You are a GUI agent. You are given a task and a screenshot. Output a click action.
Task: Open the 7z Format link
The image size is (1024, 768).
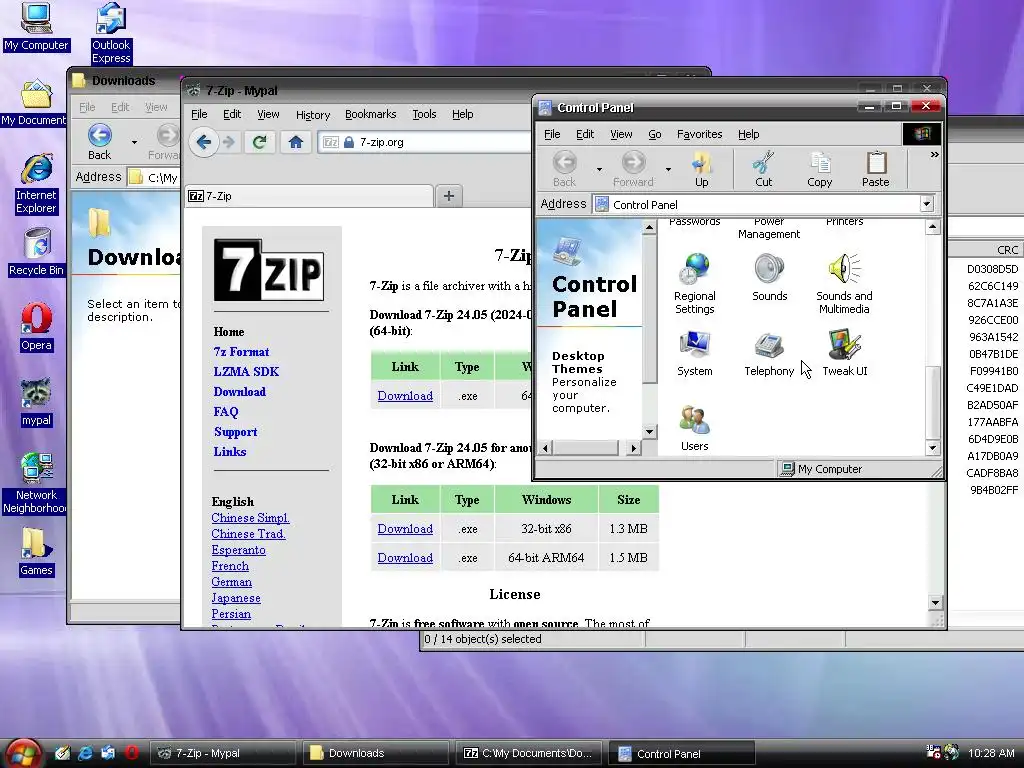[x=241, y=352]
